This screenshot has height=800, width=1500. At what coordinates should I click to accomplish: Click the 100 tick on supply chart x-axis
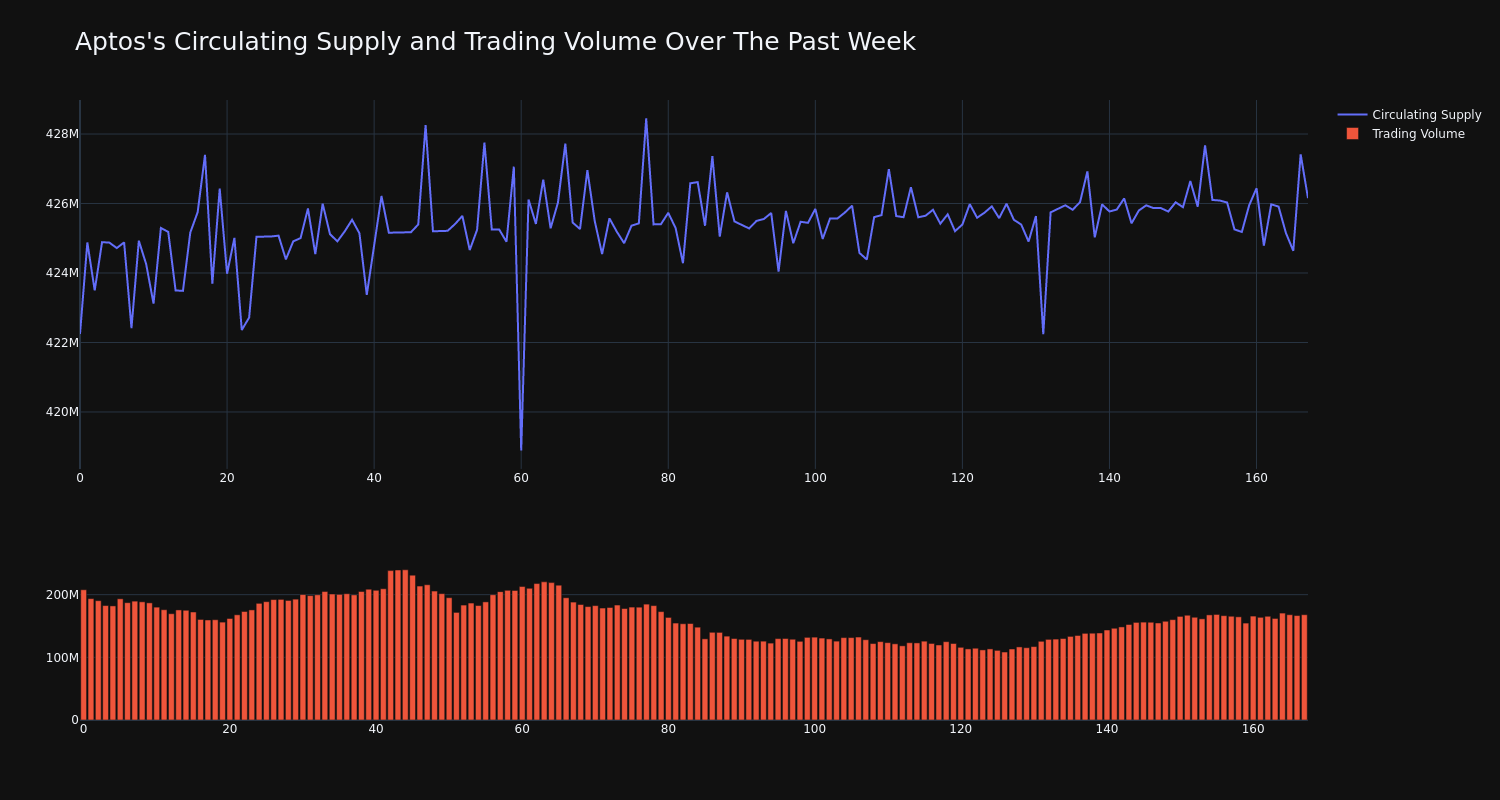point(815,478)
